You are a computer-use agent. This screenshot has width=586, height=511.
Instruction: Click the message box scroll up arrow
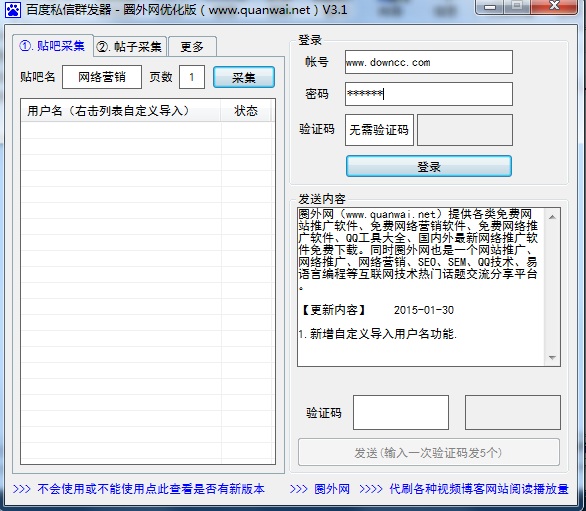552,217
